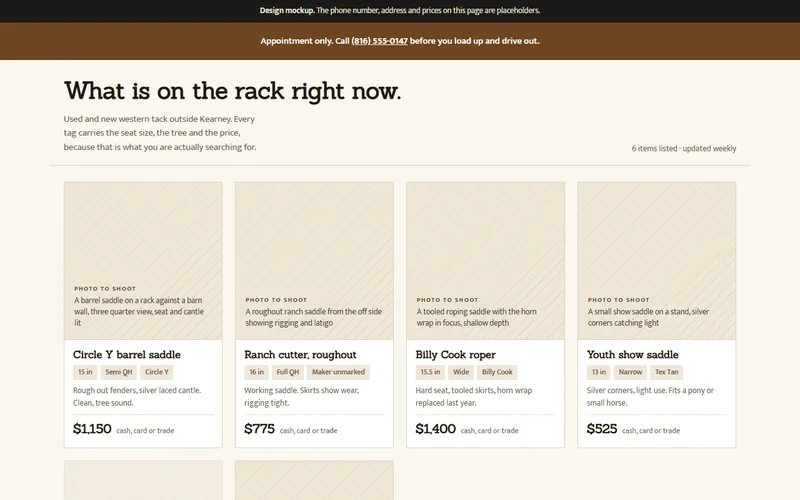Click the 'What is on the rack right now.' heading

coord(233,91)
